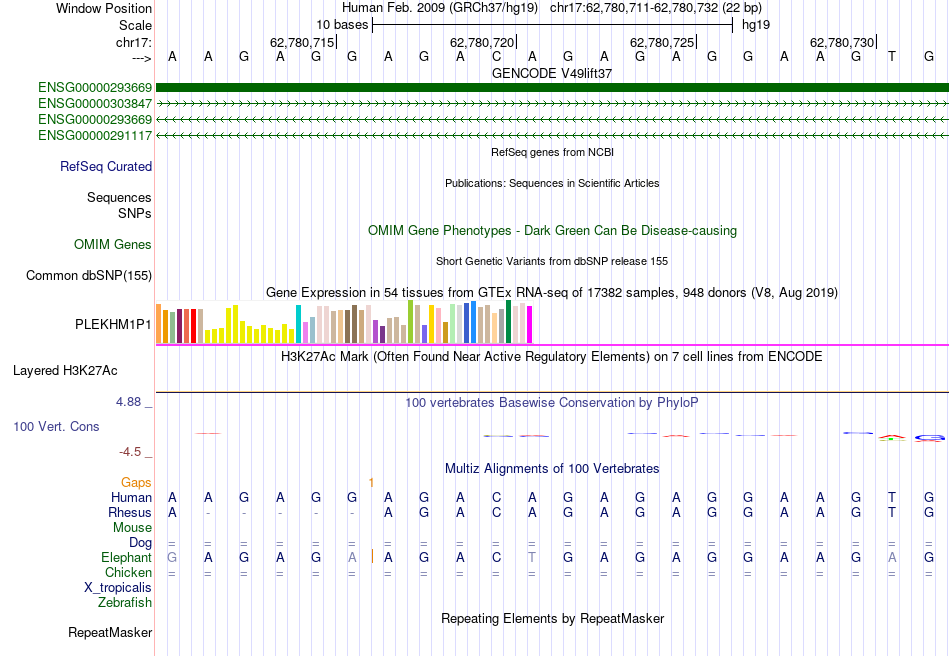Click the PLEKHM1P1 gene expression label
The width and height of the screenshot is (950, 656).
113,325
